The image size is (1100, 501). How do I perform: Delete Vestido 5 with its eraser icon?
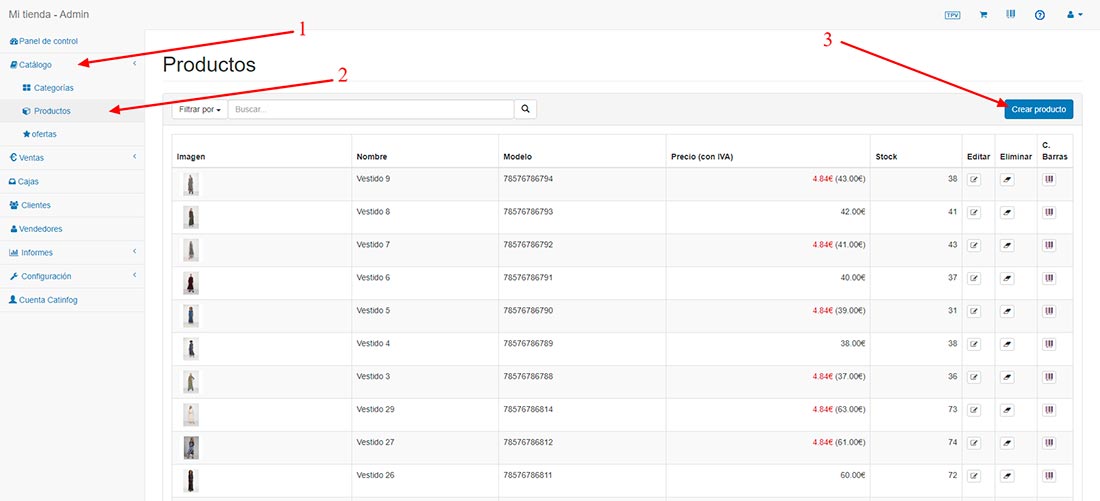pyautogui.click(x=1007, y=312)
